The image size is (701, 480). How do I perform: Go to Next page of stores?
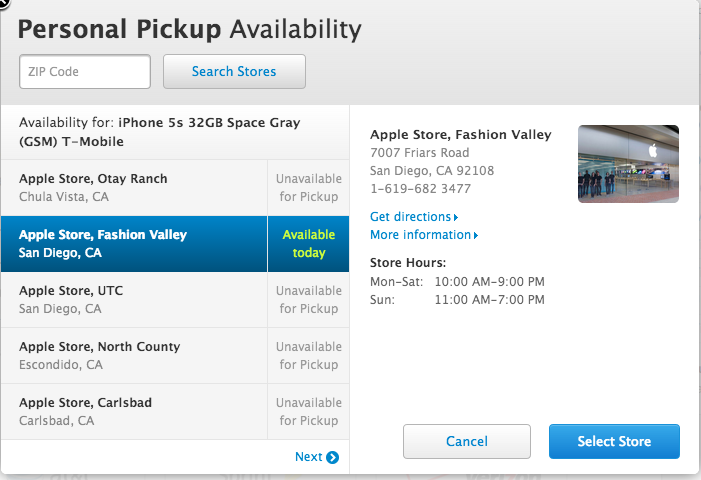pos(309,457)
